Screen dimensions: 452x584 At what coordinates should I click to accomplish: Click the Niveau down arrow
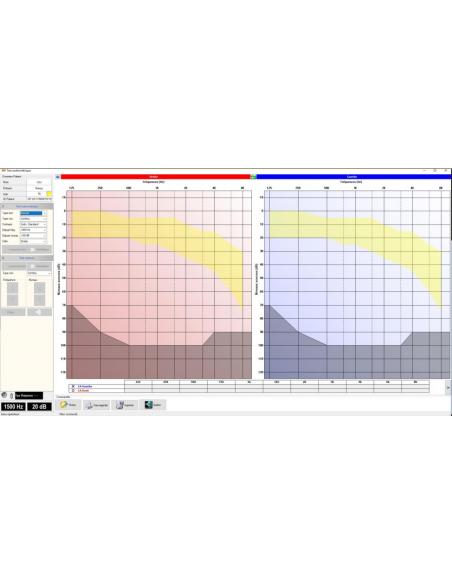pyautogui.click(x=39, y=299)
